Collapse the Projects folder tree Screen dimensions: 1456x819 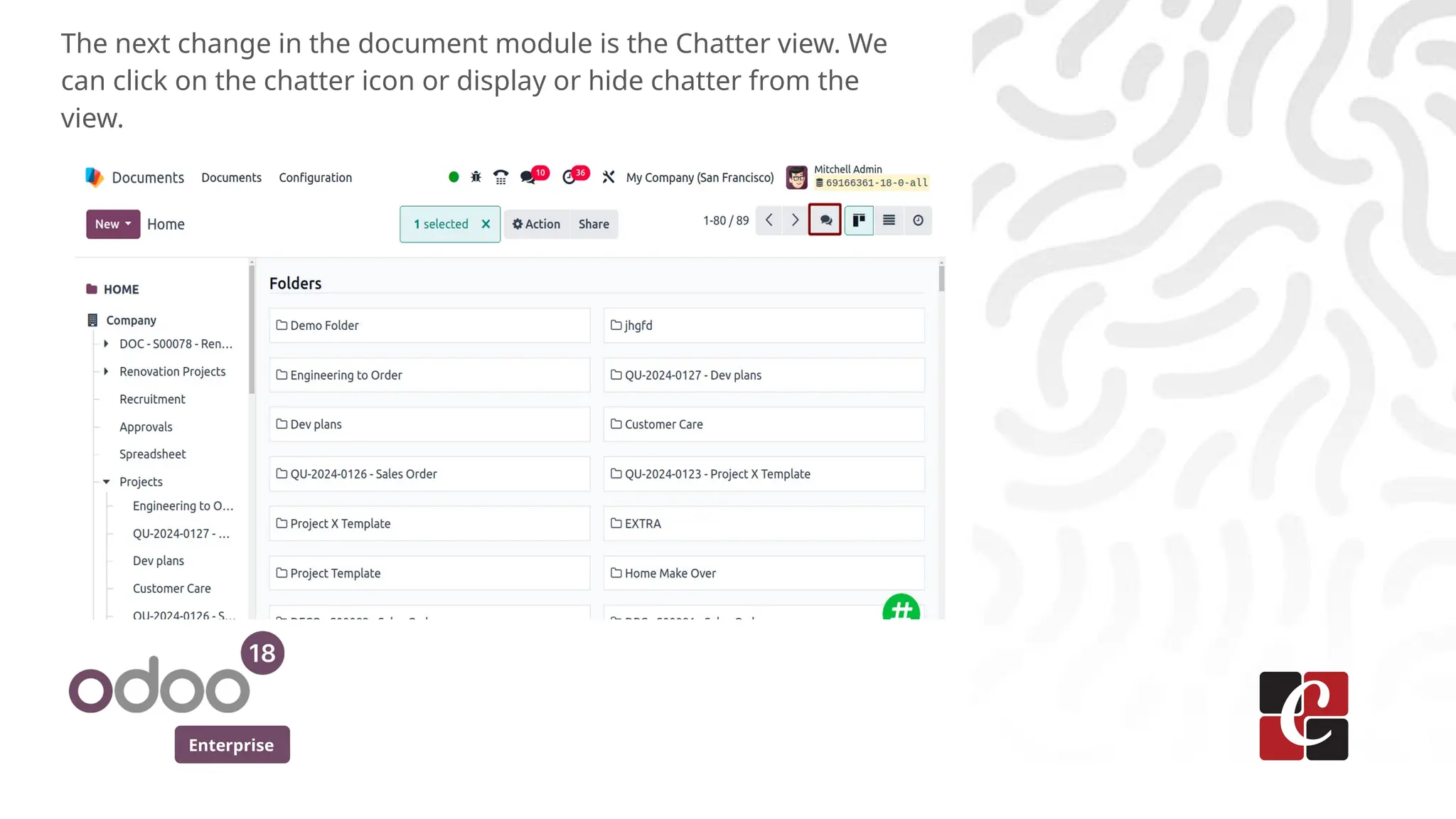(x=106, y=482)
